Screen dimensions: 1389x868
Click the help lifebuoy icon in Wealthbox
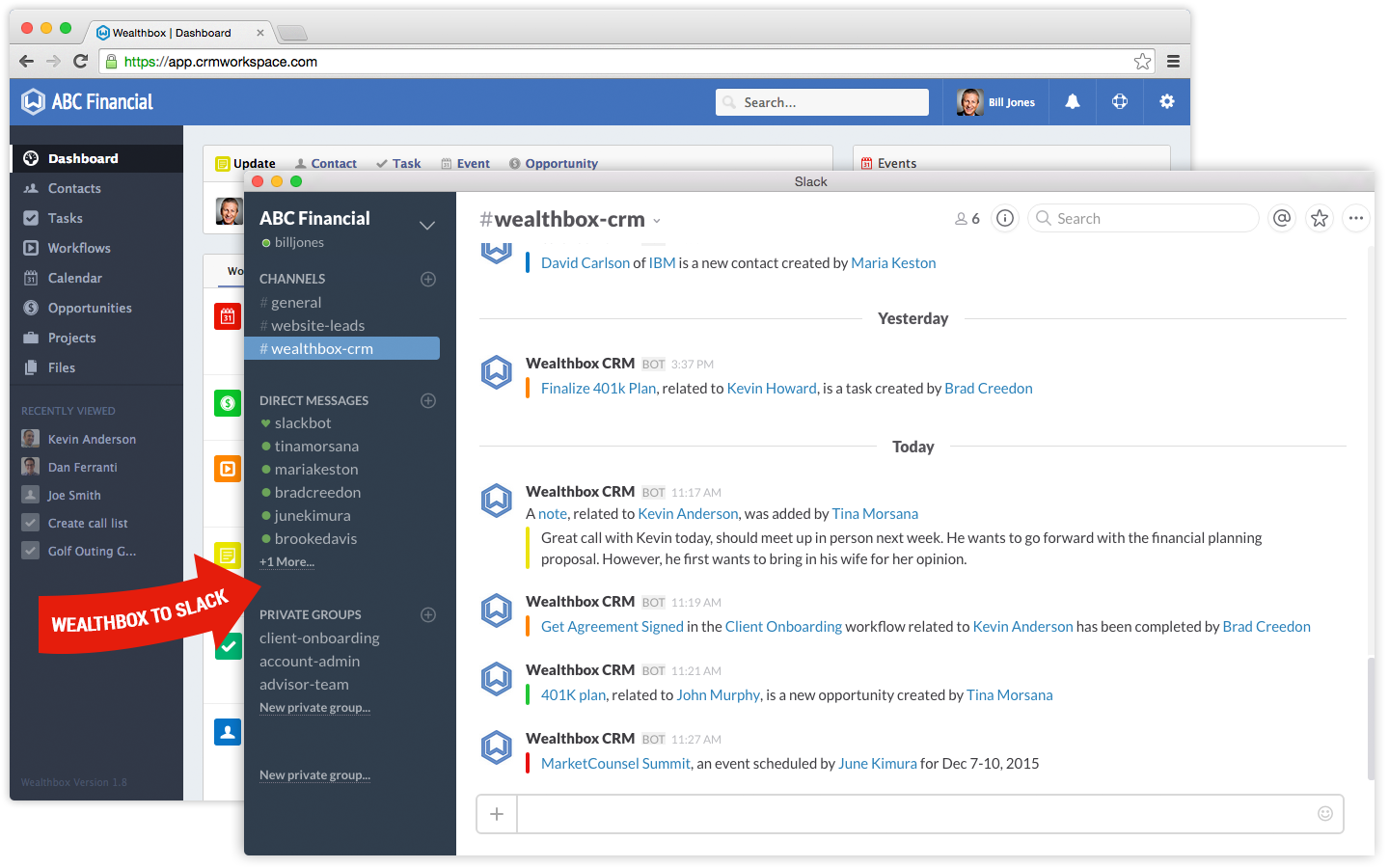tap(1120, 101)
